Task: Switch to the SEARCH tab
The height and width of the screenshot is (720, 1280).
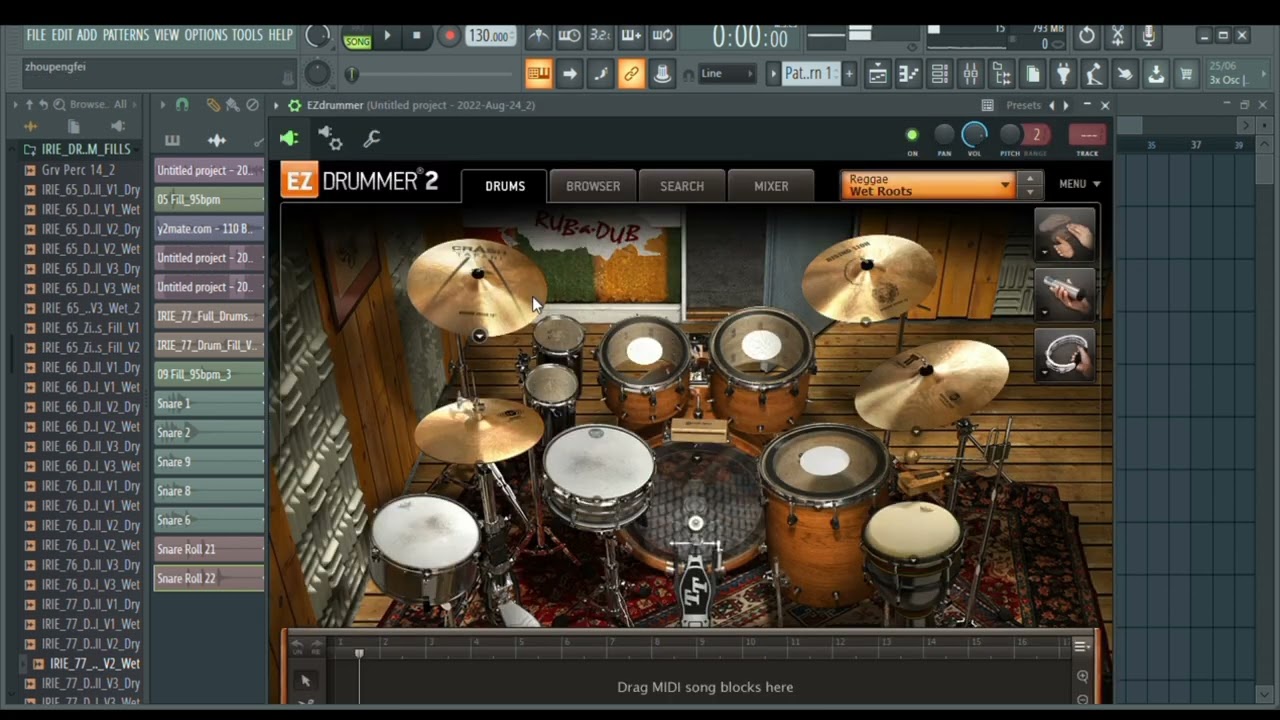Action: click(682, 186)
